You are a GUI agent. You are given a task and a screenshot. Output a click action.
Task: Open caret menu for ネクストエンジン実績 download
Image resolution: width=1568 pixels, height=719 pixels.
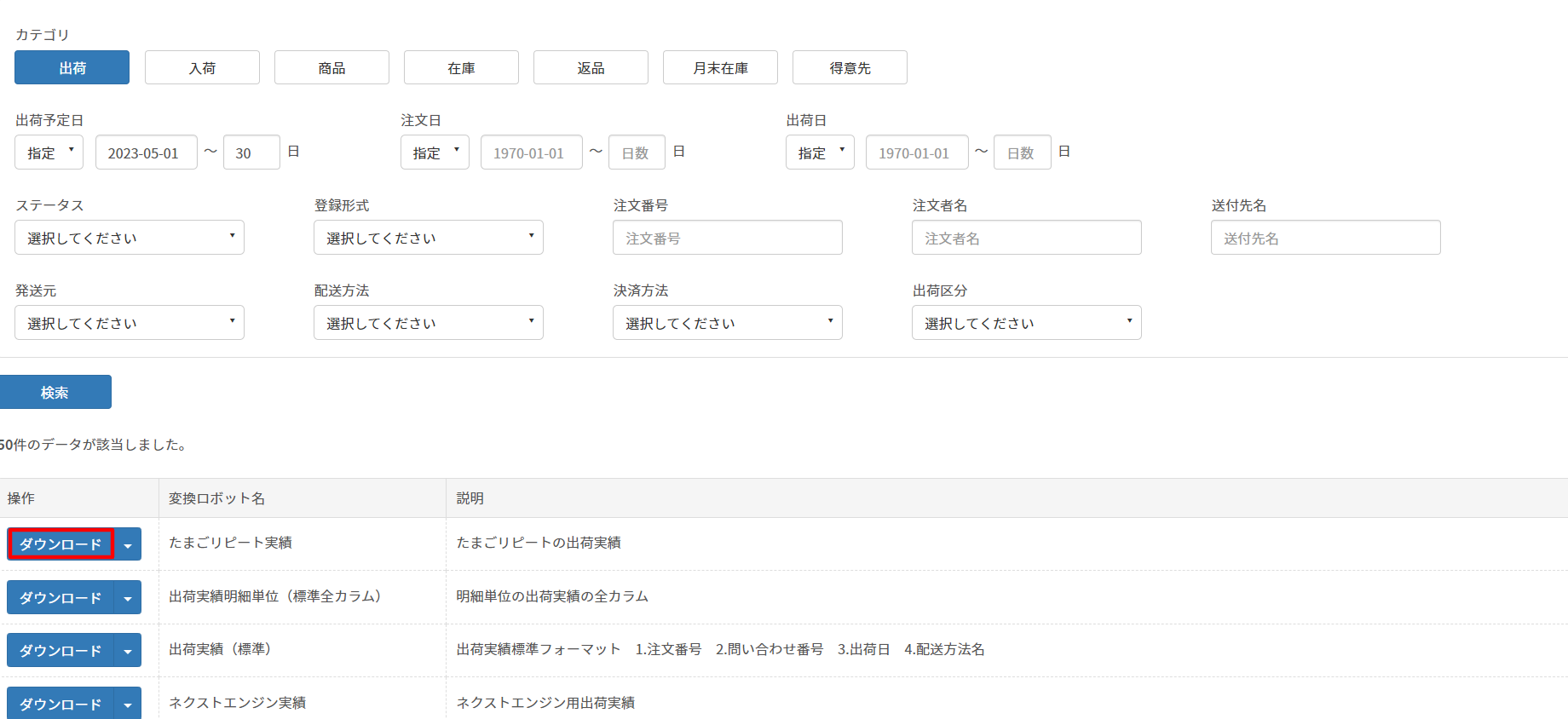128,704
